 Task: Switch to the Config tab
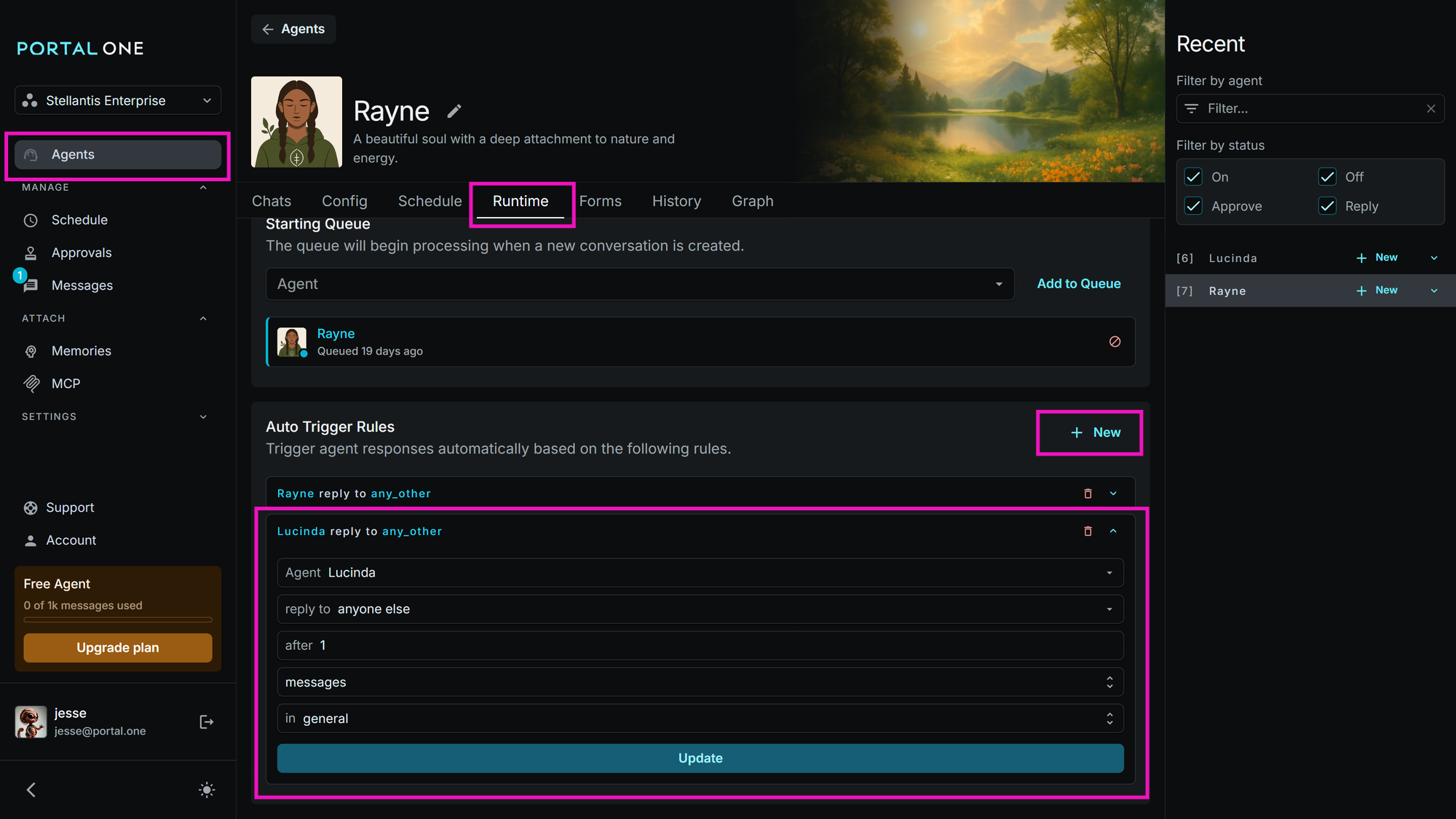click(344, 201)
